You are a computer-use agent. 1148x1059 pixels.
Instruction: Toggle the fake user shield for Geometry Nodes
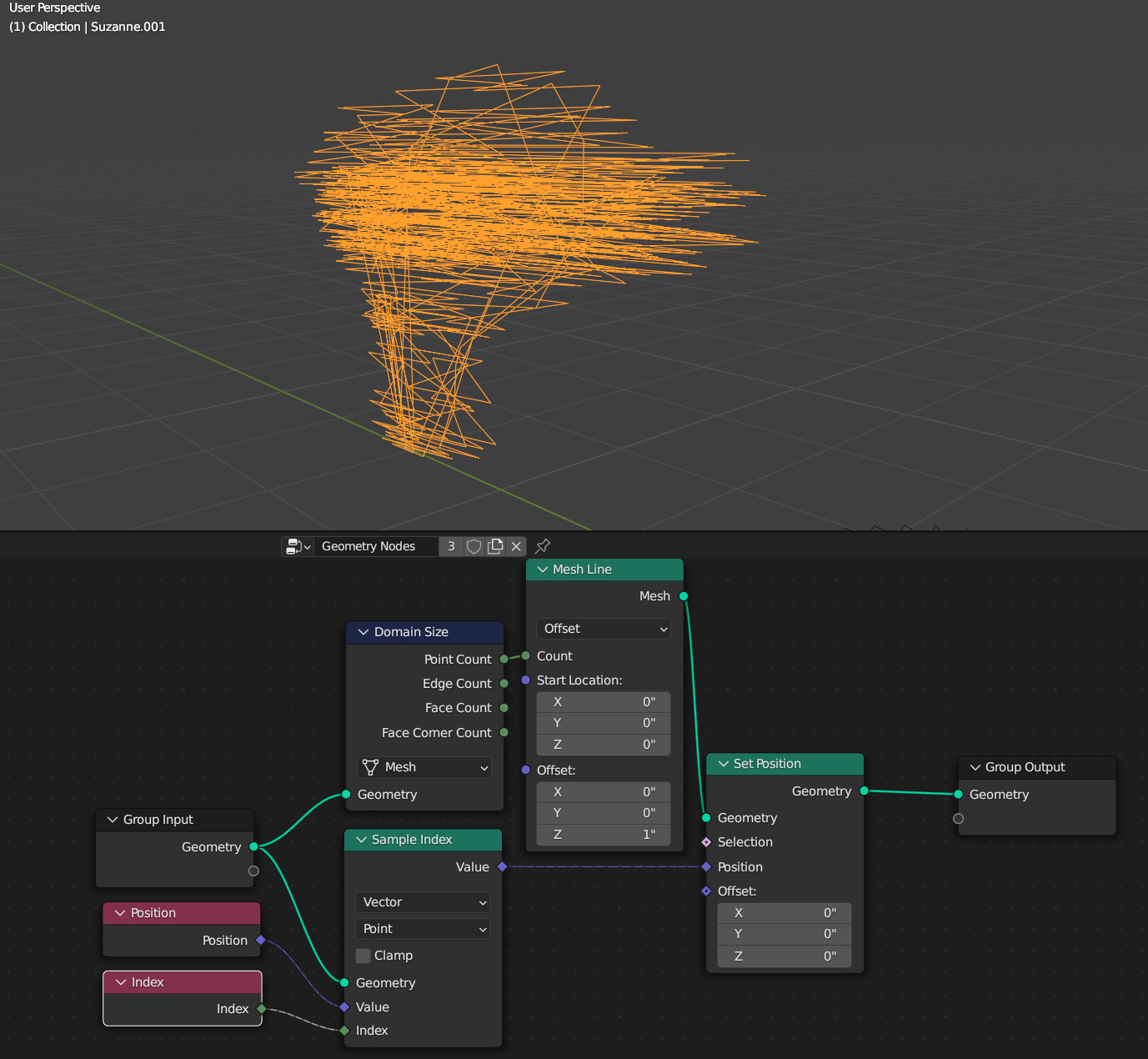[474, 545]
